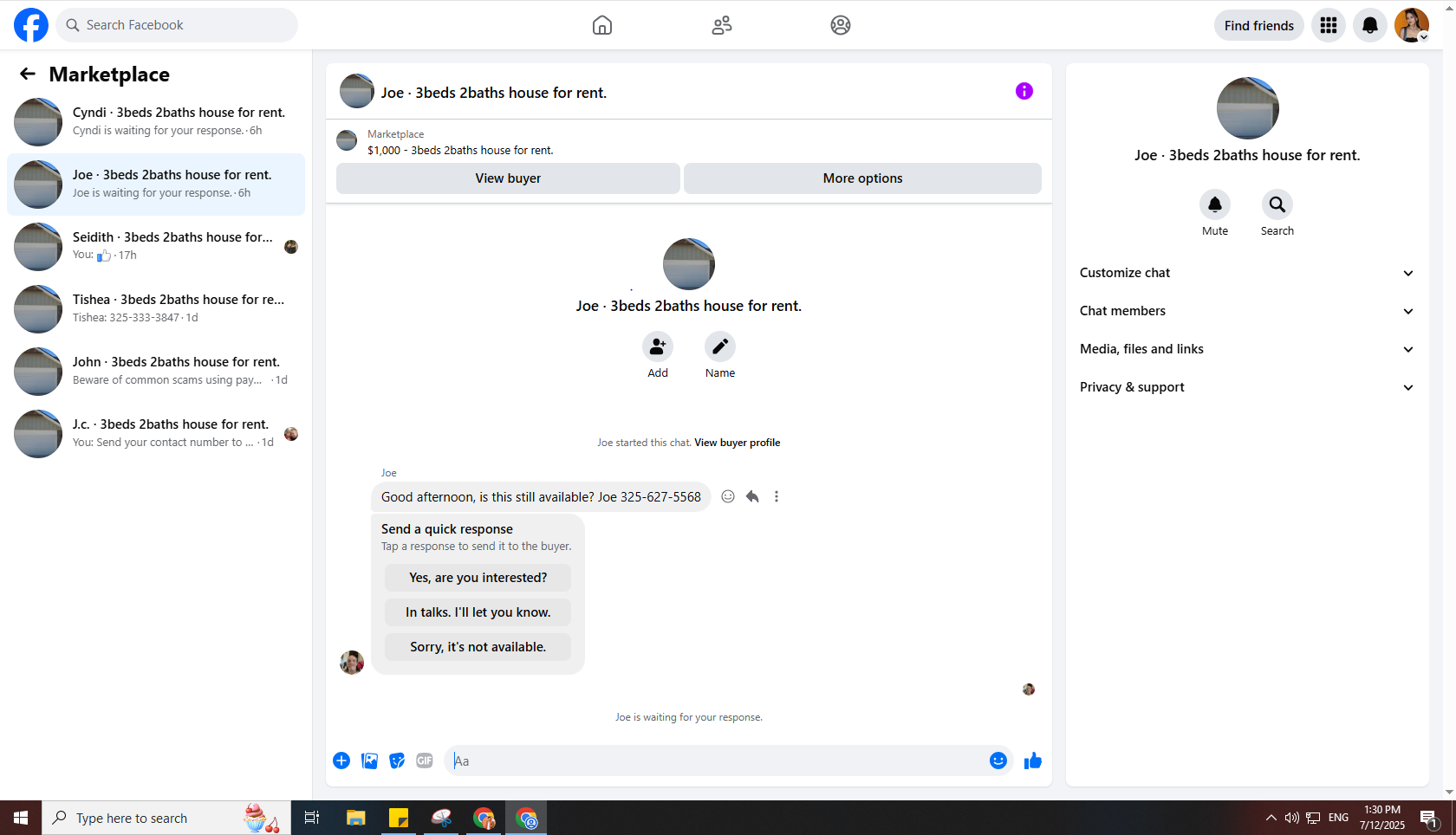Open the View buyer profile link

click(737, 443)
